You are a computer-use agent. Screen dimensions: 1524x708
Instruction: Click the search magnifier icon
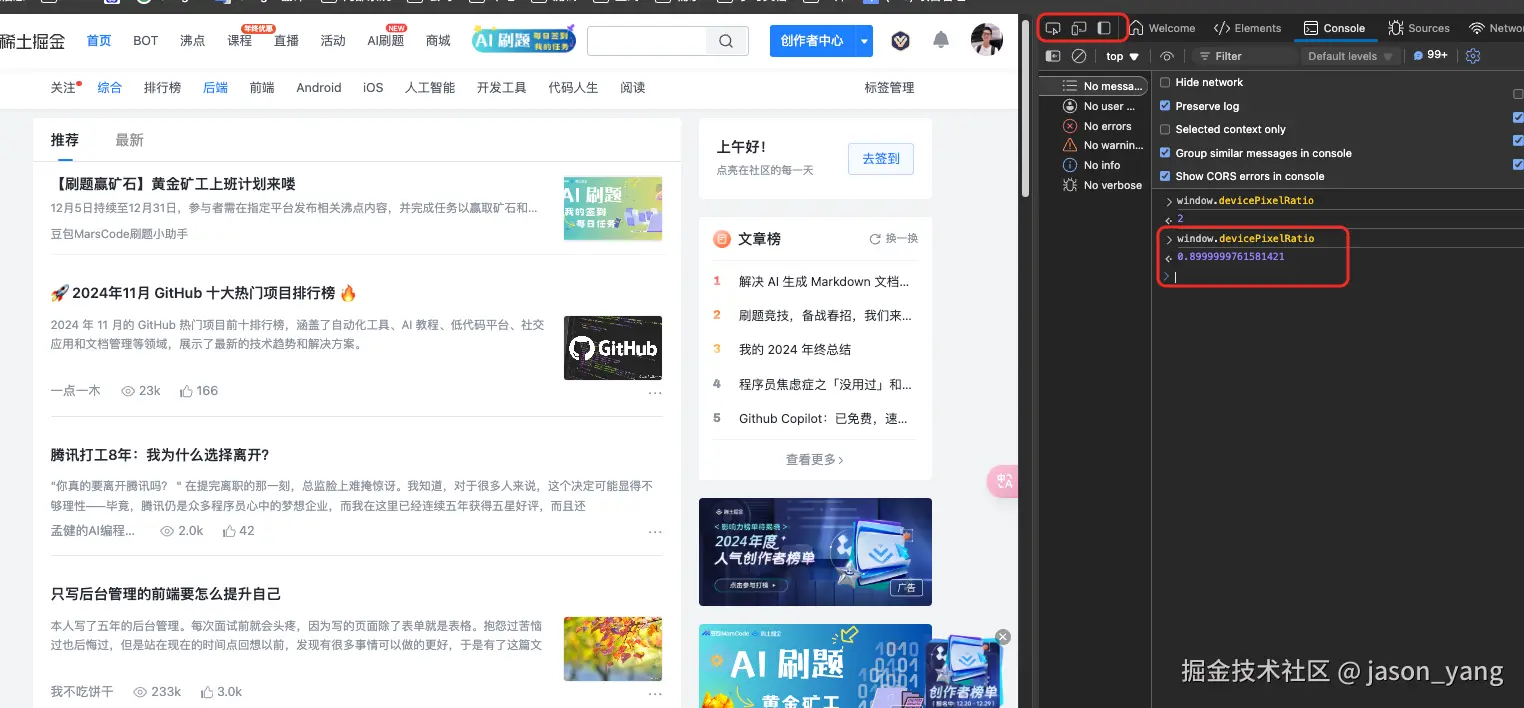(x=726, y=41)
